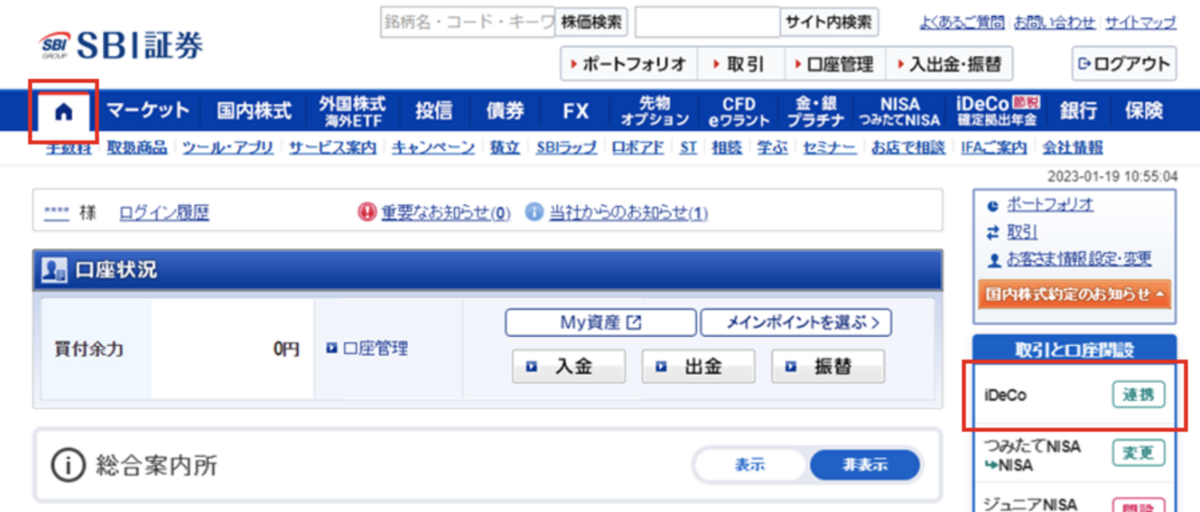Click the つみたてNISA 変更 button
Screen dimensions: 1200x512
1138,453
